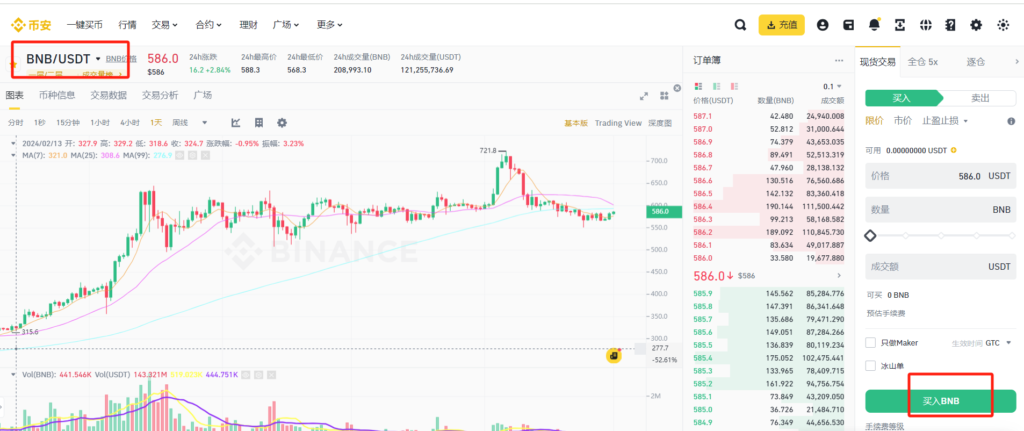1024x431 pixels.
Task: Expand the 广场 navigation dropdown
Action: (286, 25)
